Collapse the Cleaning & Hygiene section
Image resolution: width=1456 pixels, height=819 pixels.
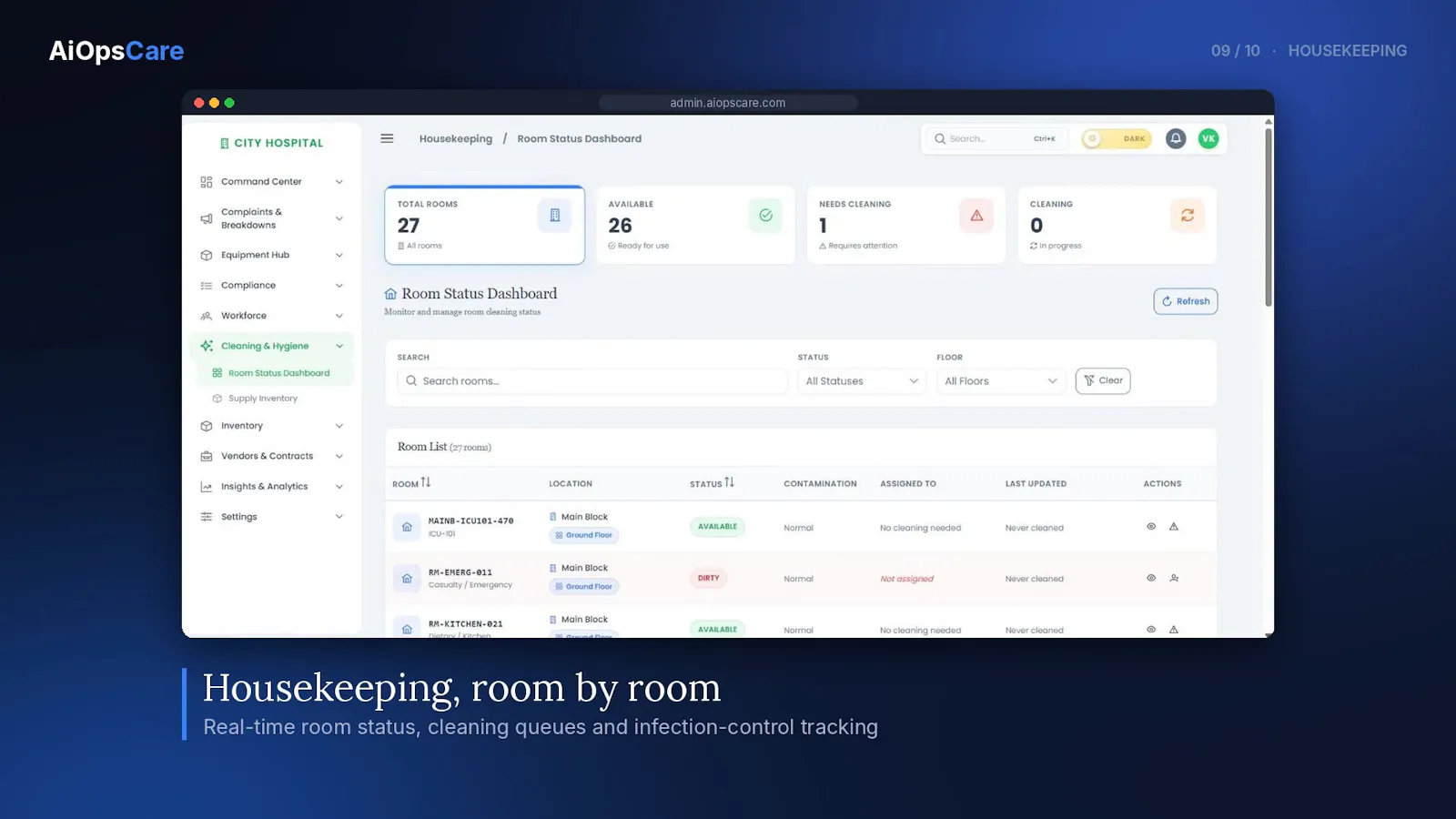(x=271, y=346)
